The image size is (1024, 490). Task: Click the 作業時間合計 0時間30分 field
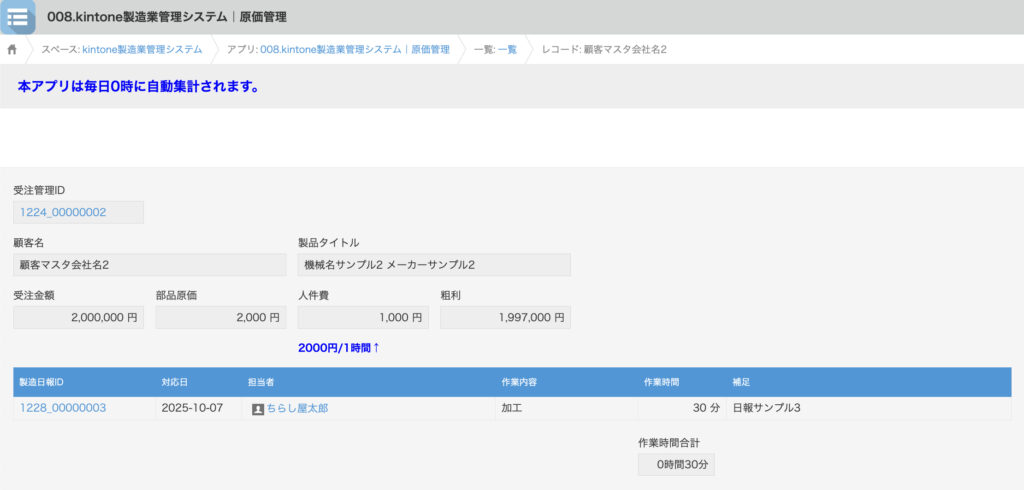(676, 465)
